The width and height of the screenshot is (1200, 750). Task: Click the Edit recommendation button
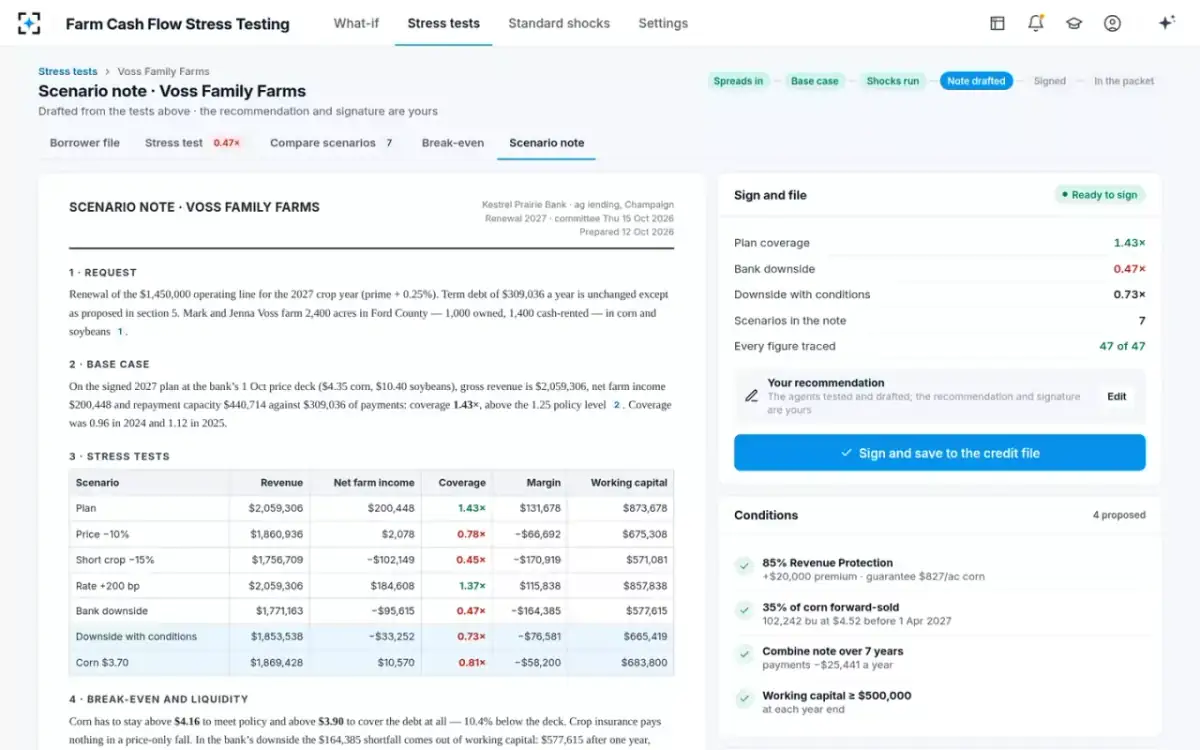(x=1117, y=396)
